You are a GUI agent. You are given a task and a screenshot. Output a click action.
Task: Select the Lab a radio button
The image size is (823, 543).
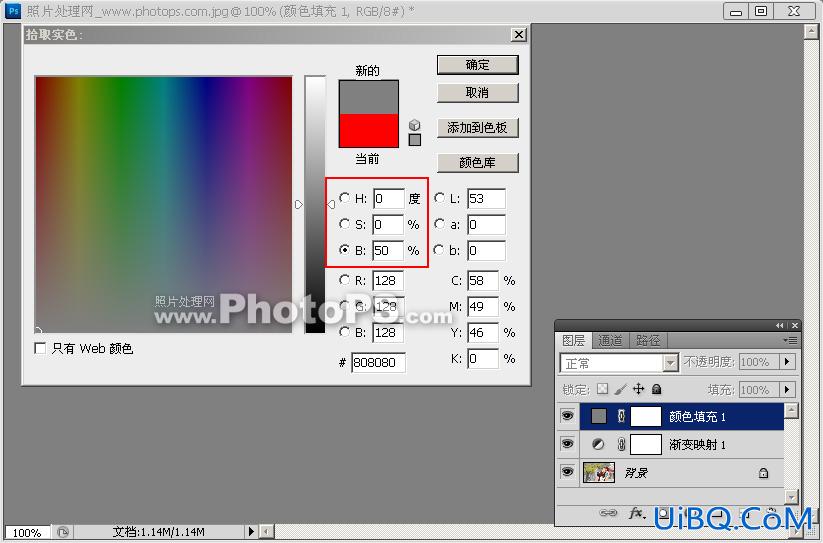(x=439, y=224)
